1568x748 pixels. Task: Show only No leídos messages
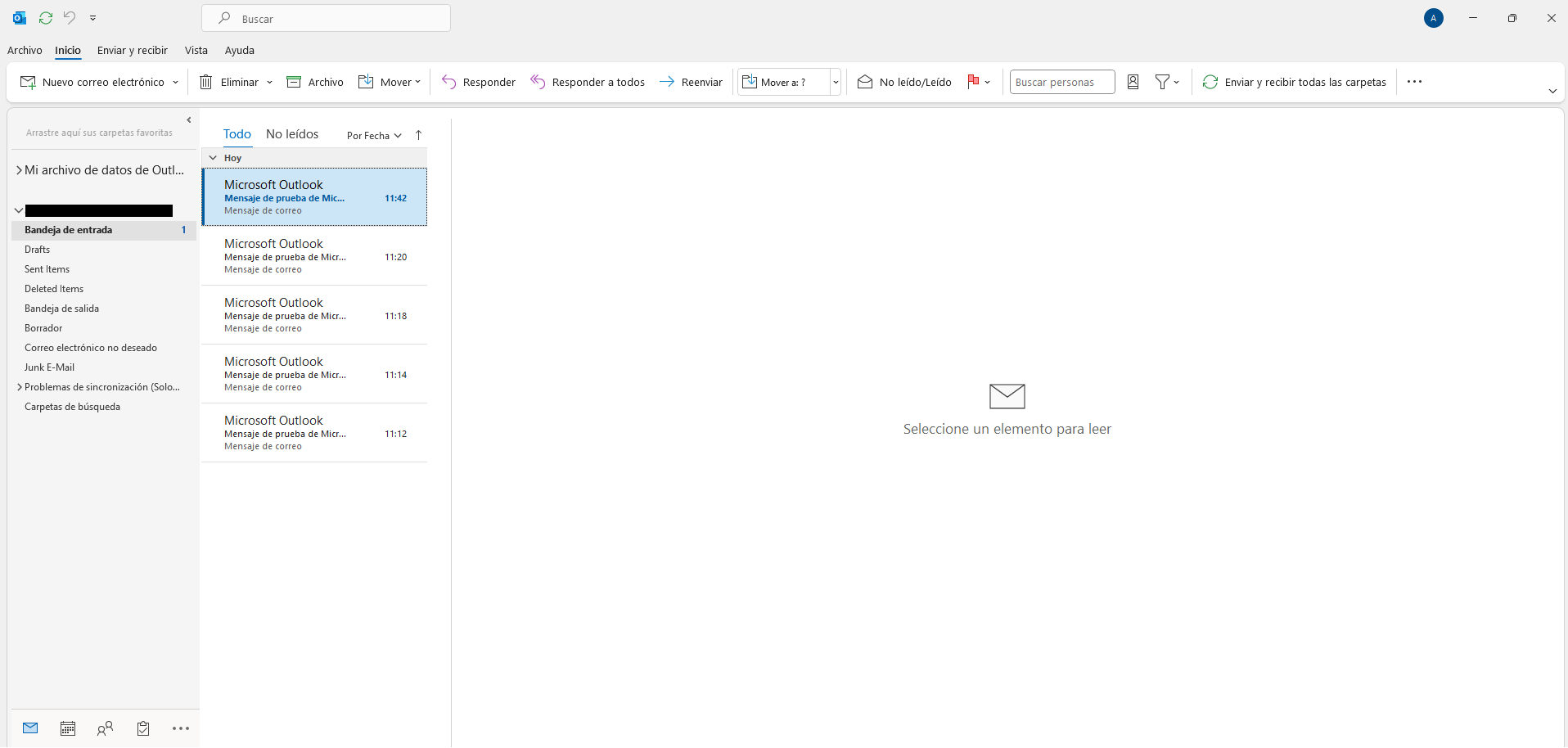pyautogui.click(x=292, y=134)
